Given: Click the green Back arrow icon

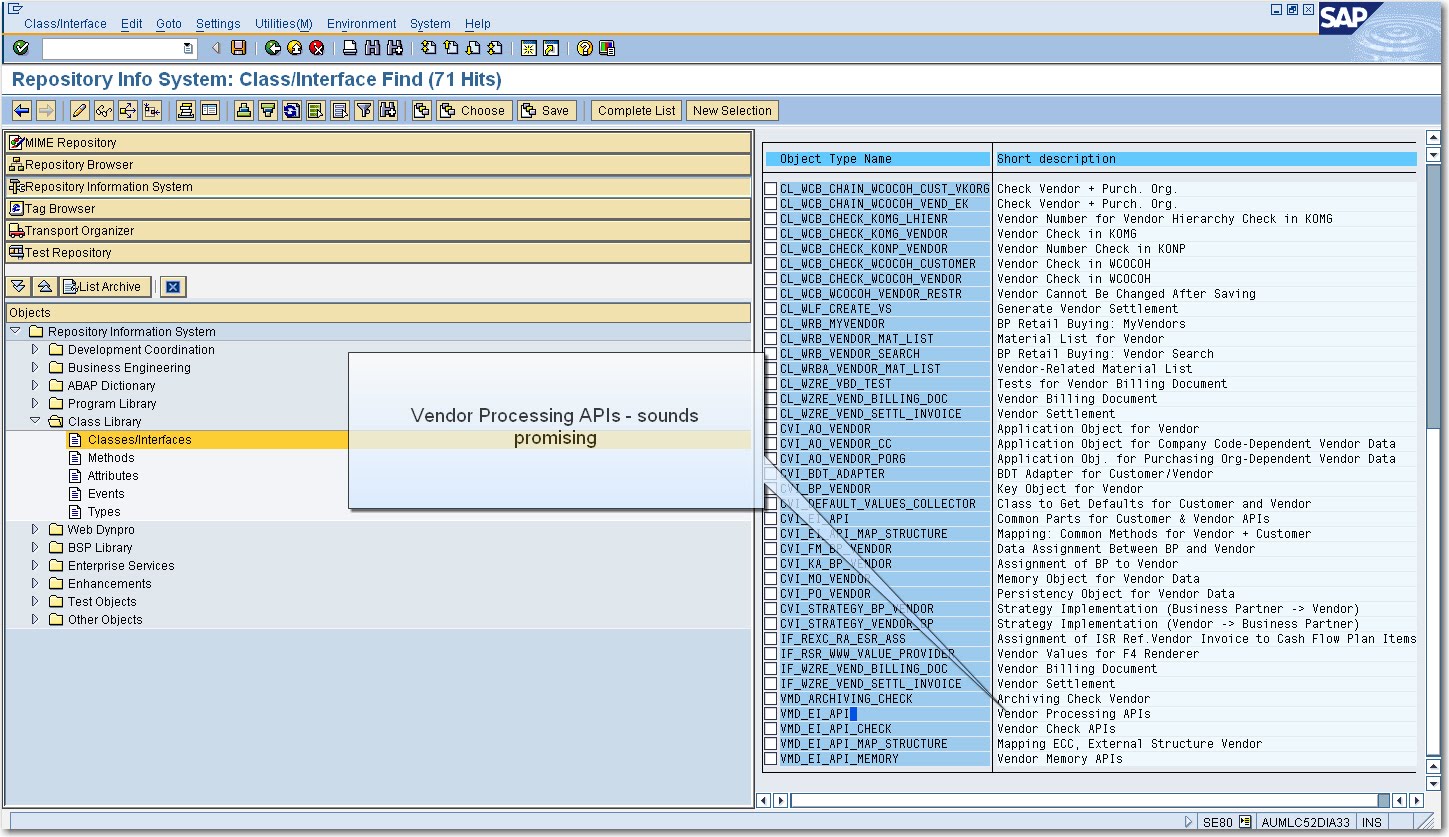Looking at the screenshot, I should (x=273, y=48).
